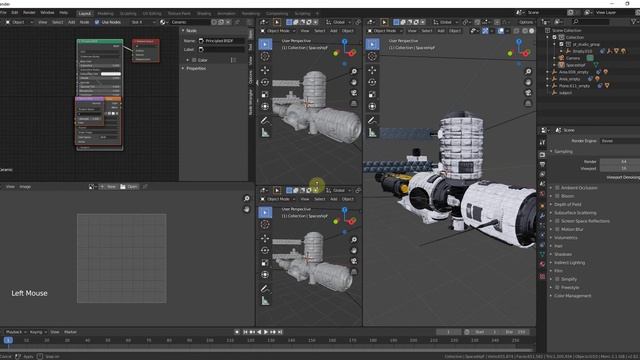Open Texture properties tab icon

542,276
